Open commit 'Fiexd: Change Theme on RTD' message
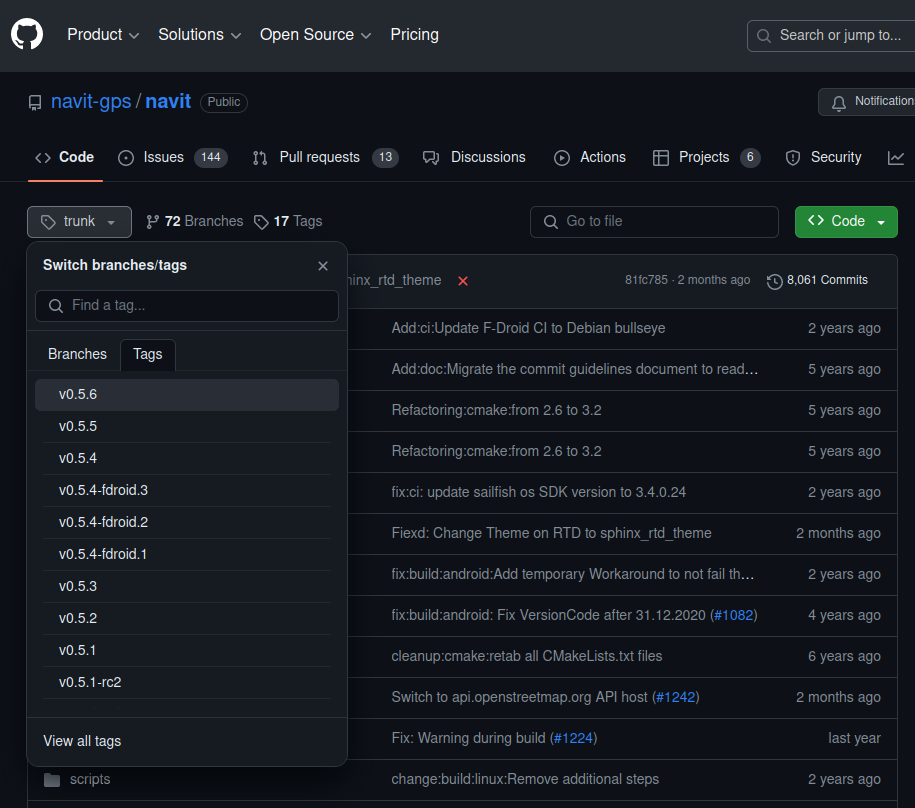This screenshot has width=915, height=808. tap(551, 533)
